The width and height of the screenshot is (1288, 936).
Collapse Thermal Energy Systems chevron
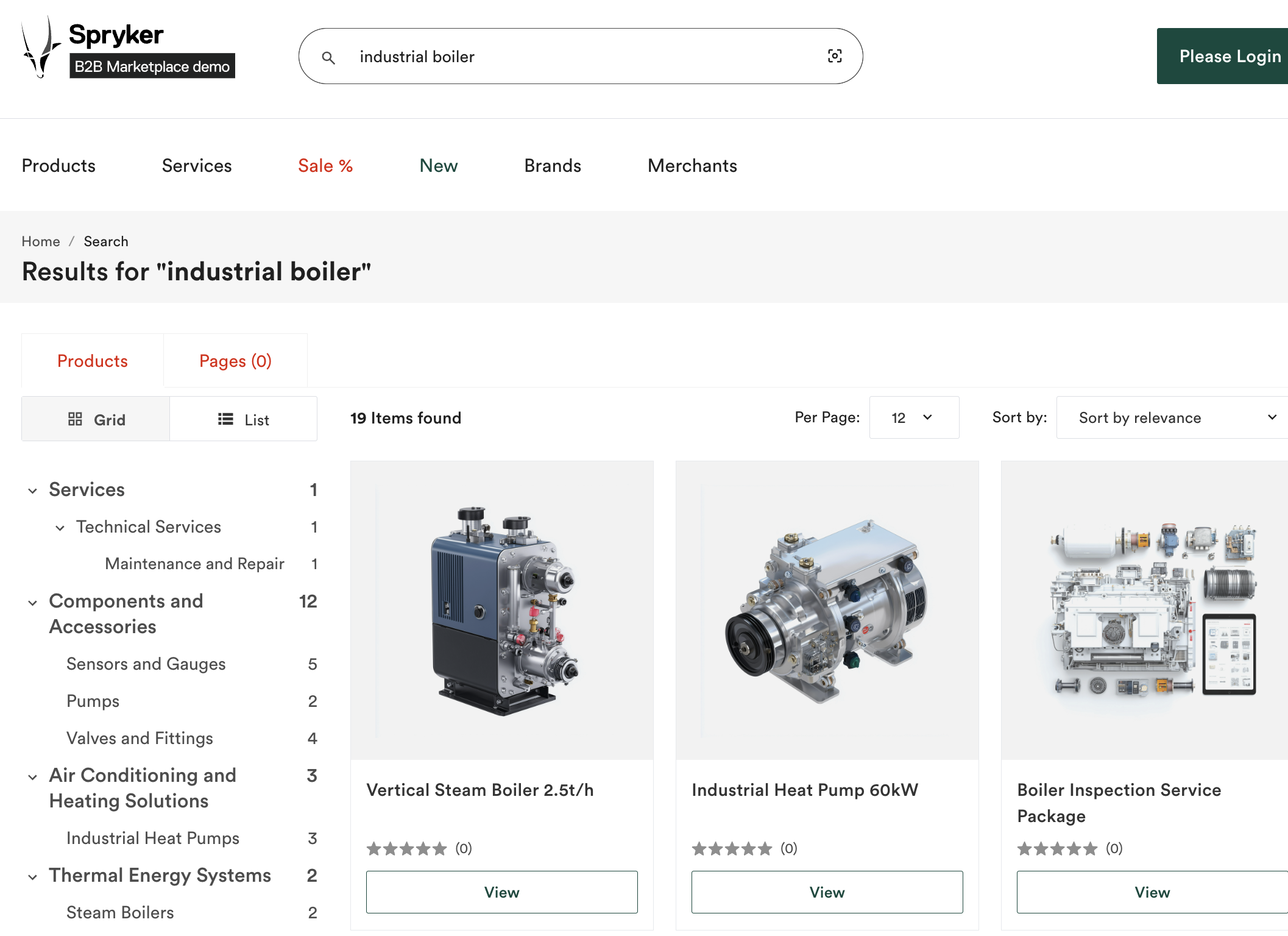pyautogui.click(x=33, y=877)
